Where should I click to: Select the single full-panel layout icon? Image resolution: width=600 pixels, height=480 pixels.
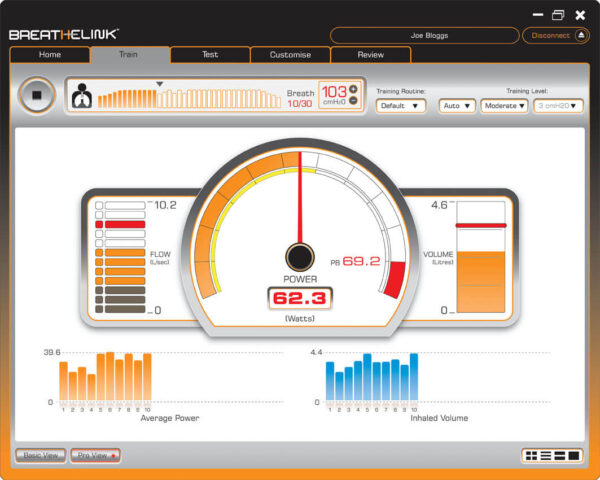click(x=575, y=456)
